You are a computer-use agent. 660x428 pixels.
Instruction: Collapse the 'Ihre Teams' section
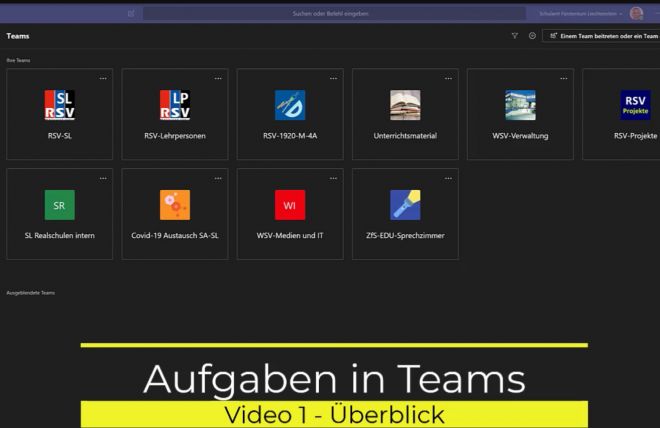(18, 60)
